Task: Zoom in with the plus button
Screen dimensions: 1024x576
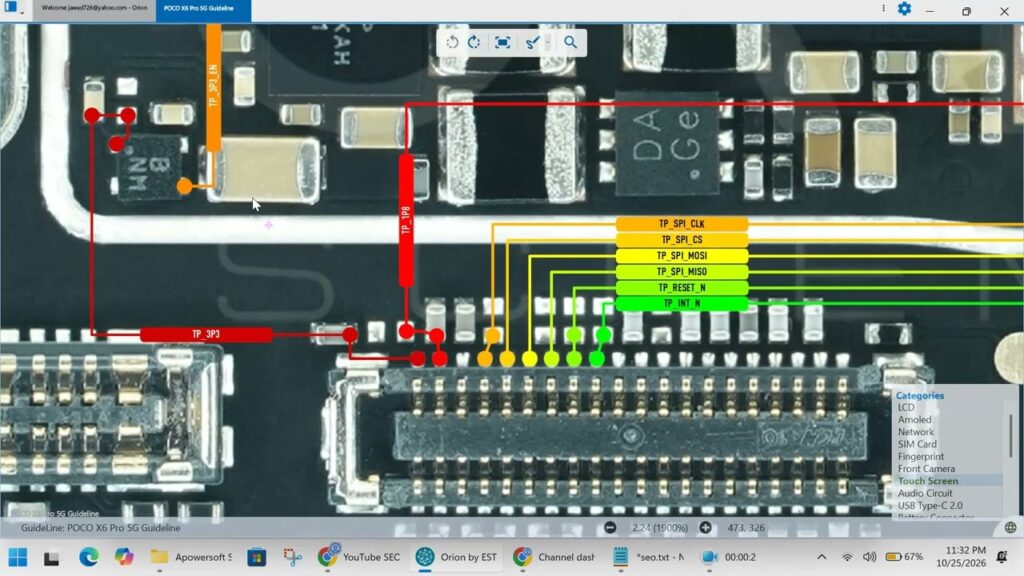Action: 705,528
